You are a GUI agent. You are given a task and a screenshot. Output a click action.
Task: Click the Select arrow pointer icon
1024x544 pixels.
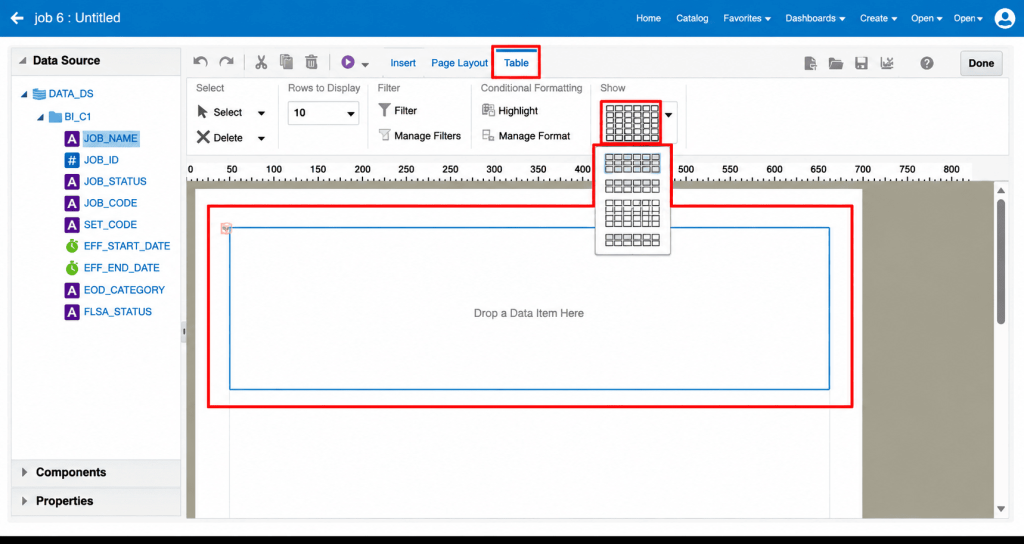click(203, 112)
